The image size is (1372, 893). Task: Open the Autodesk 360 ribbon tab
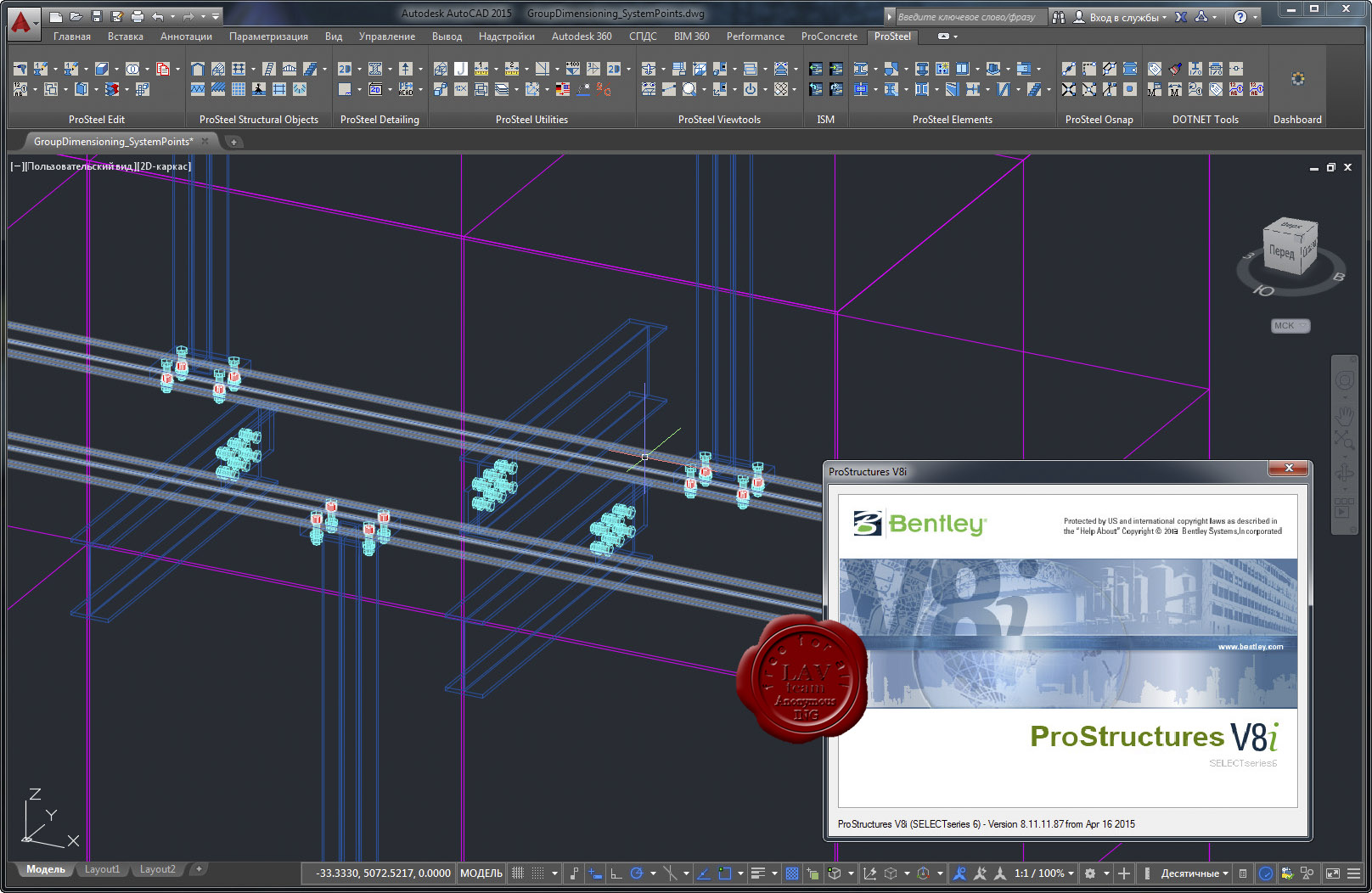(582, 37)
